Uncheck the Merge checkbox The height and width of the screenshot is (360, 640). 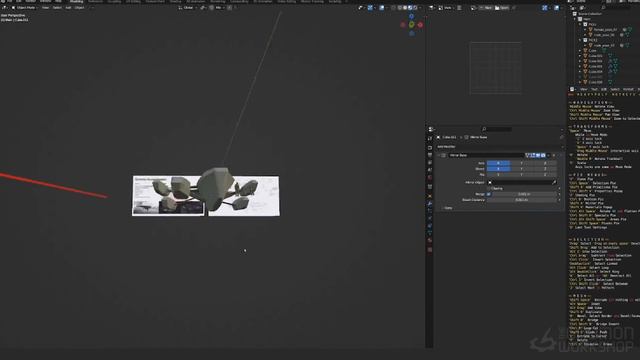pyautogui.click(x=489, y=194)
